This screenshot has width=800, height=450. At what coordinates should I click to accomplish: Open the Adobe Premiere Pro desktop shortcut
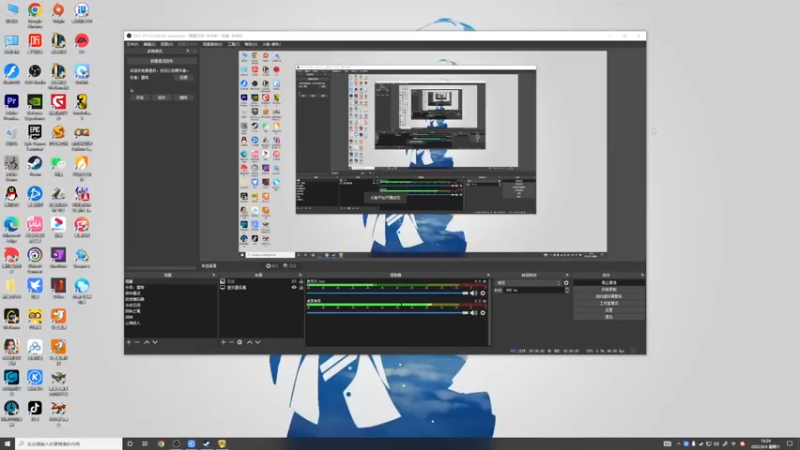(x=11, y=107)
